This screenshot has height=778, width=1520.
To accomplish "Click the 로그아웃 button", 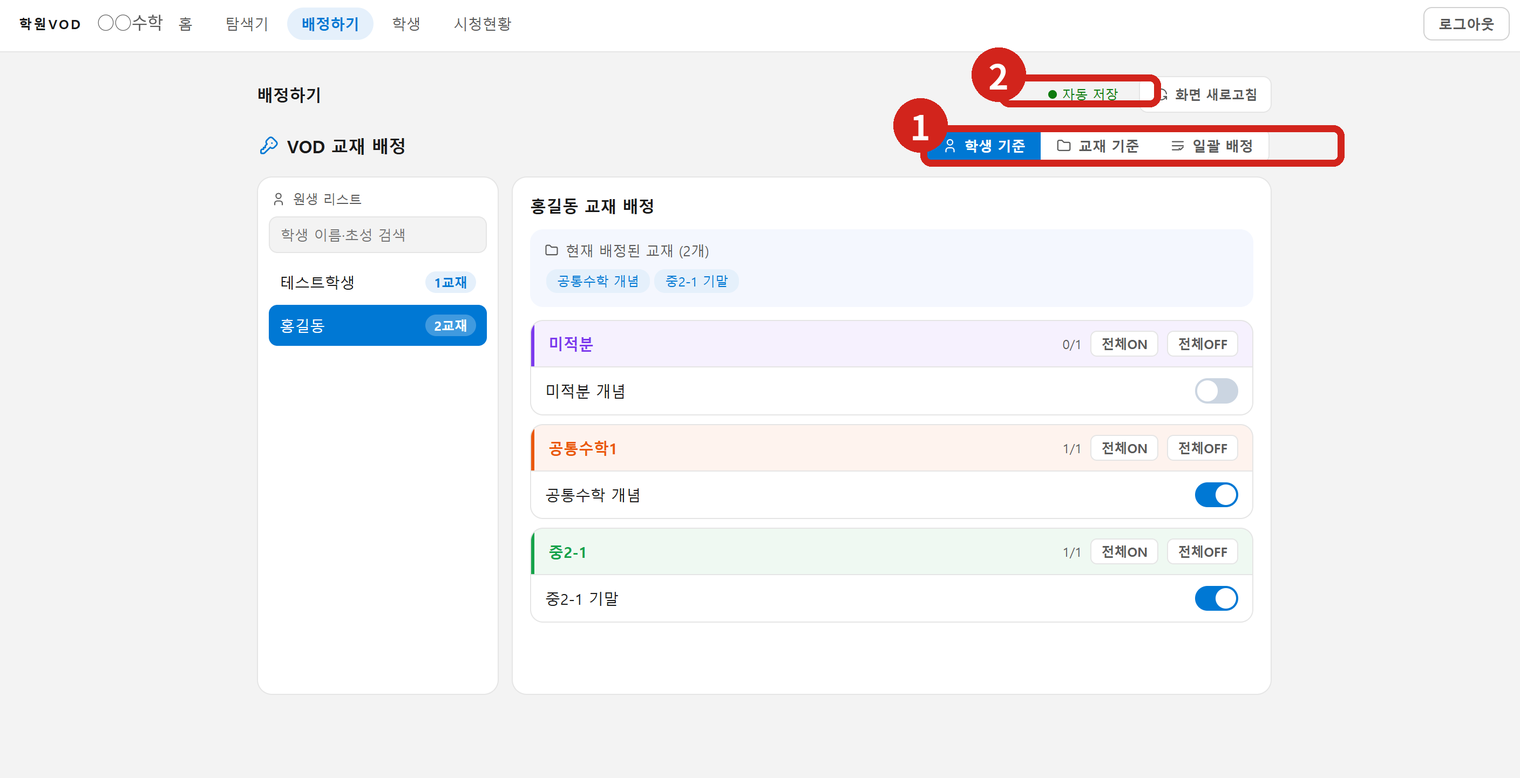I will click(x=1466, y=24).
